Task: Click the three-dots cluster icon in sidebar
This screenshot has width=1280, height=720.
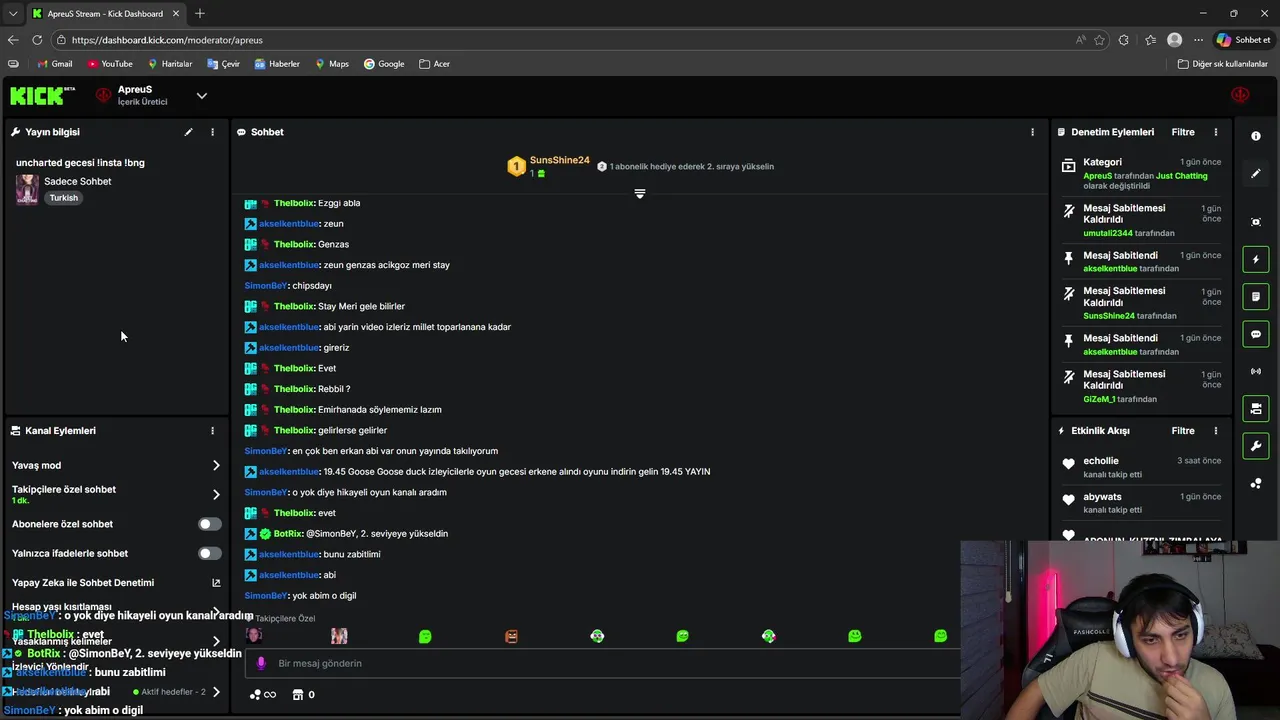Action: 1256,484
